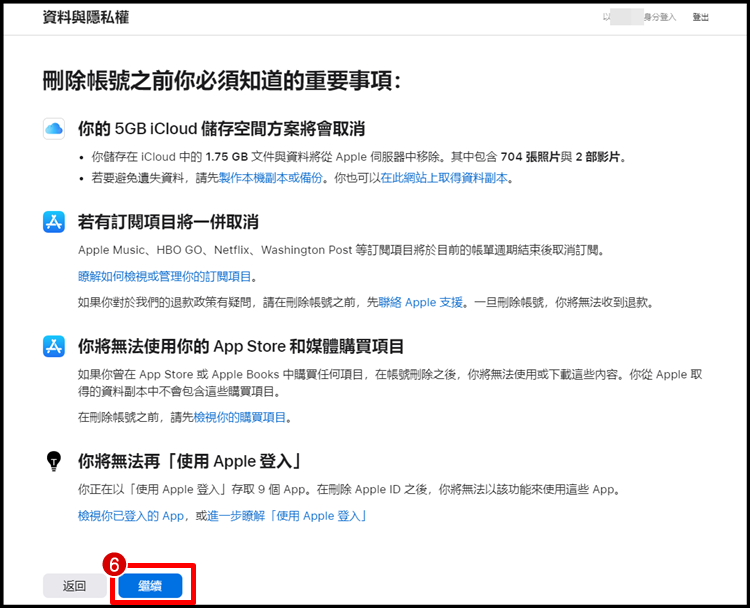Click the 身分登入 account text in header
Screen dimensions: 750x608
coord(660,17)
